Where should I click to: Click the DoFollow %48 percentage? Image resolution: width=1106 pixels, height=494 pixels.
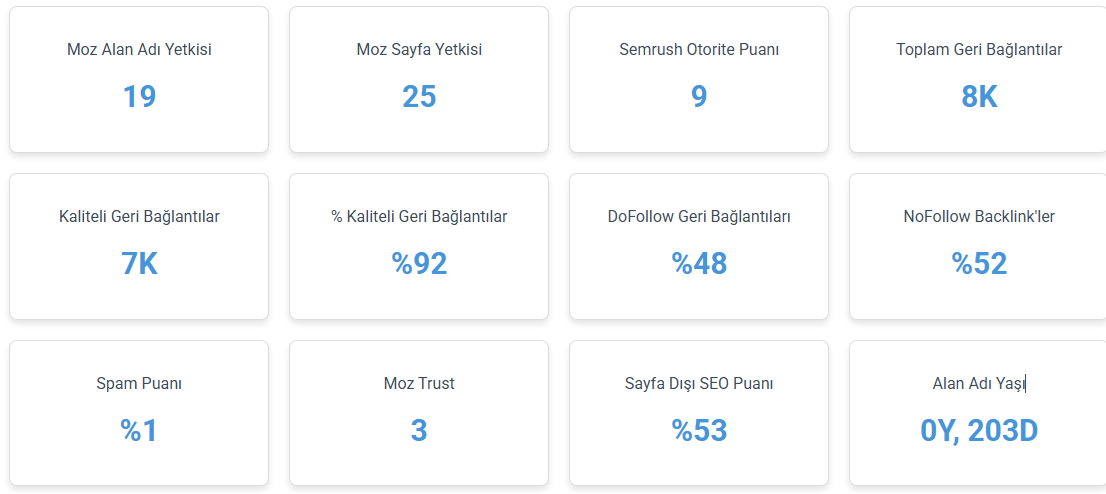click(x=699, y=263)
